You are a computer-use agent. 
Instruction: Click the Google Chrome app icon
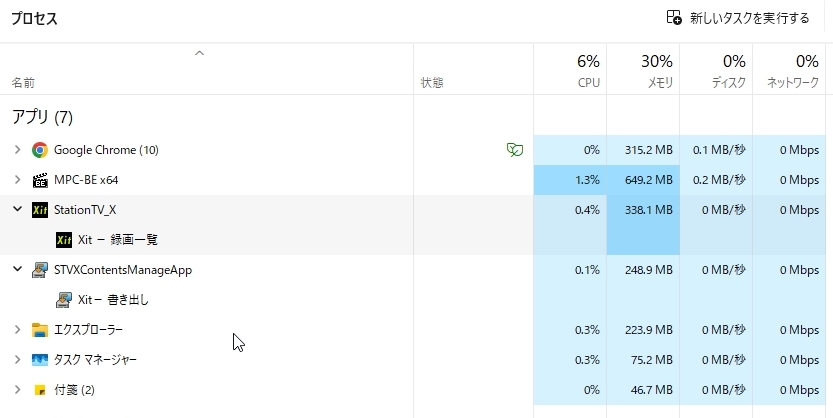point(40,150)
